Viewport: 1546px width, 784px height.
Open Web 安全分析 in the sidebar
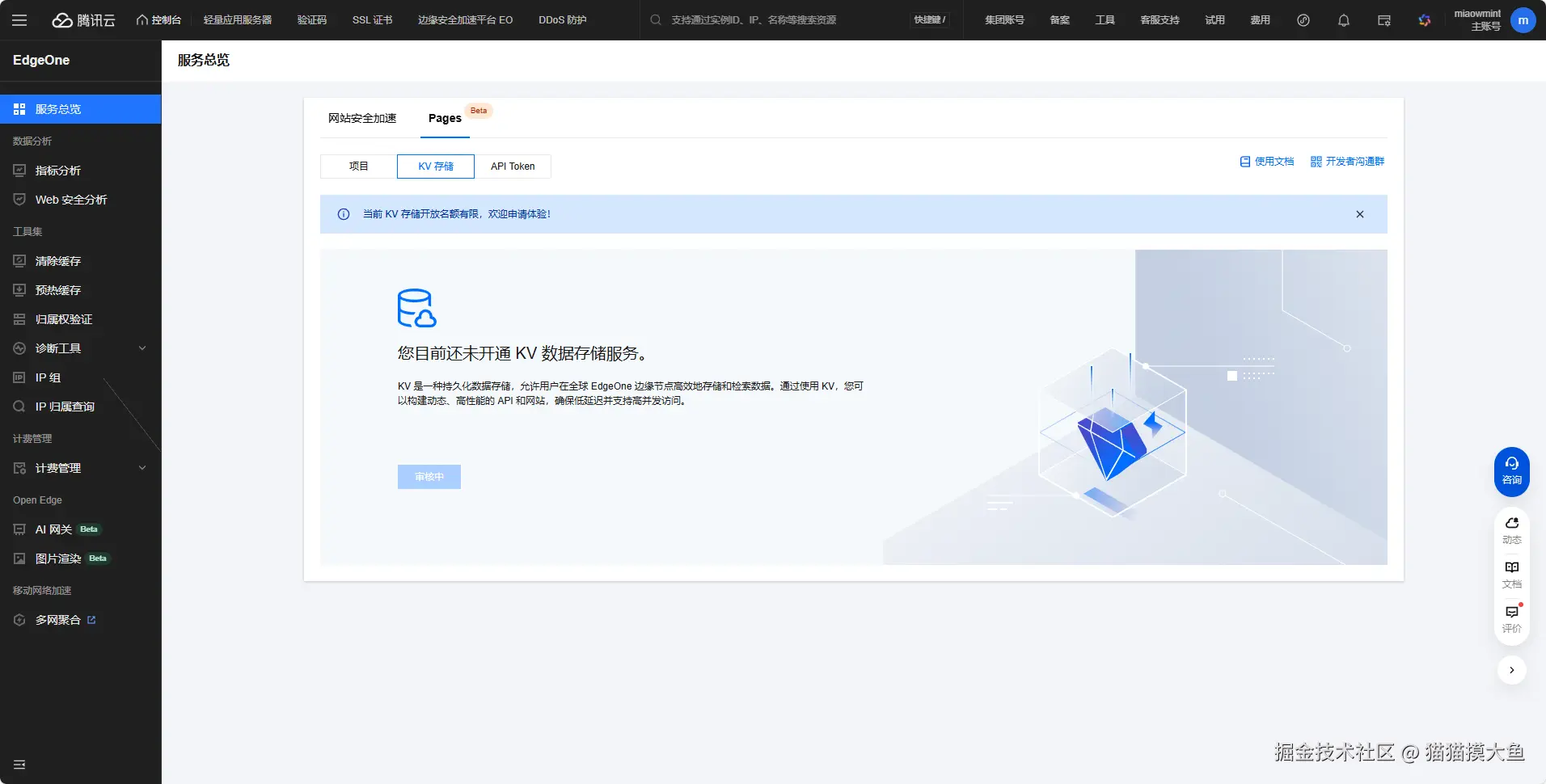(81, 200)
